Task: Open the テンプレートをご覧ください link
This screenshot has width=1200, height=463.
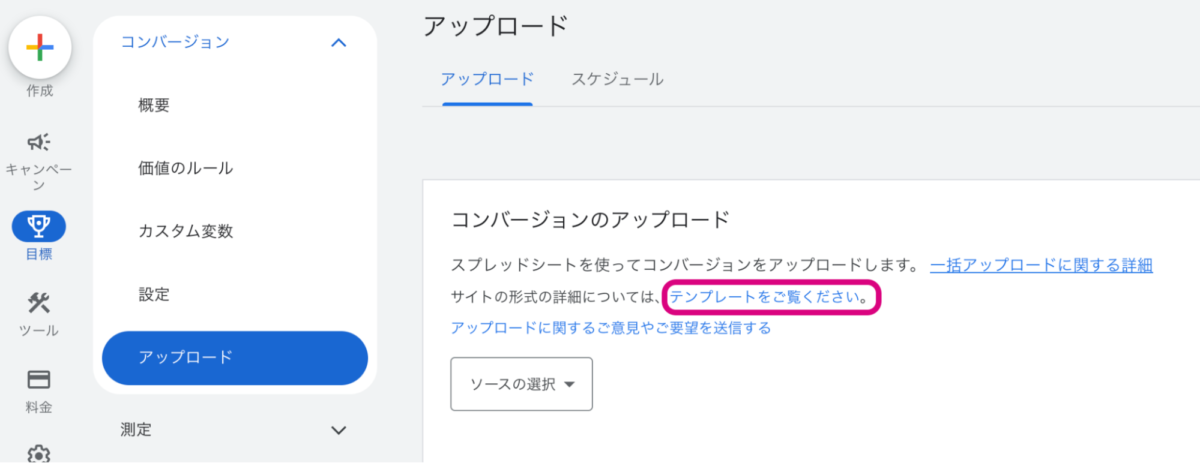Action: pyautogui.click(x=768, y=297)
